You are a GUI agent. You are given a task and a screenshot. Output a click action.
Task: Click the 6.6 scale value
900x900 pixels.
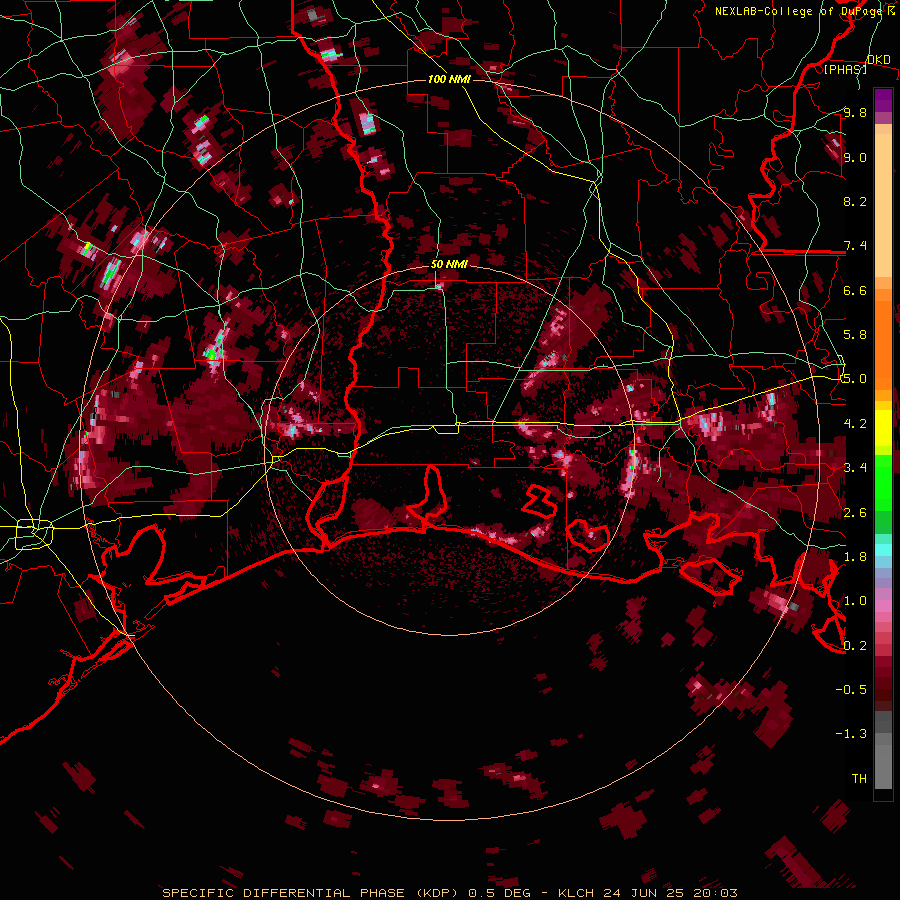point(855,290)
